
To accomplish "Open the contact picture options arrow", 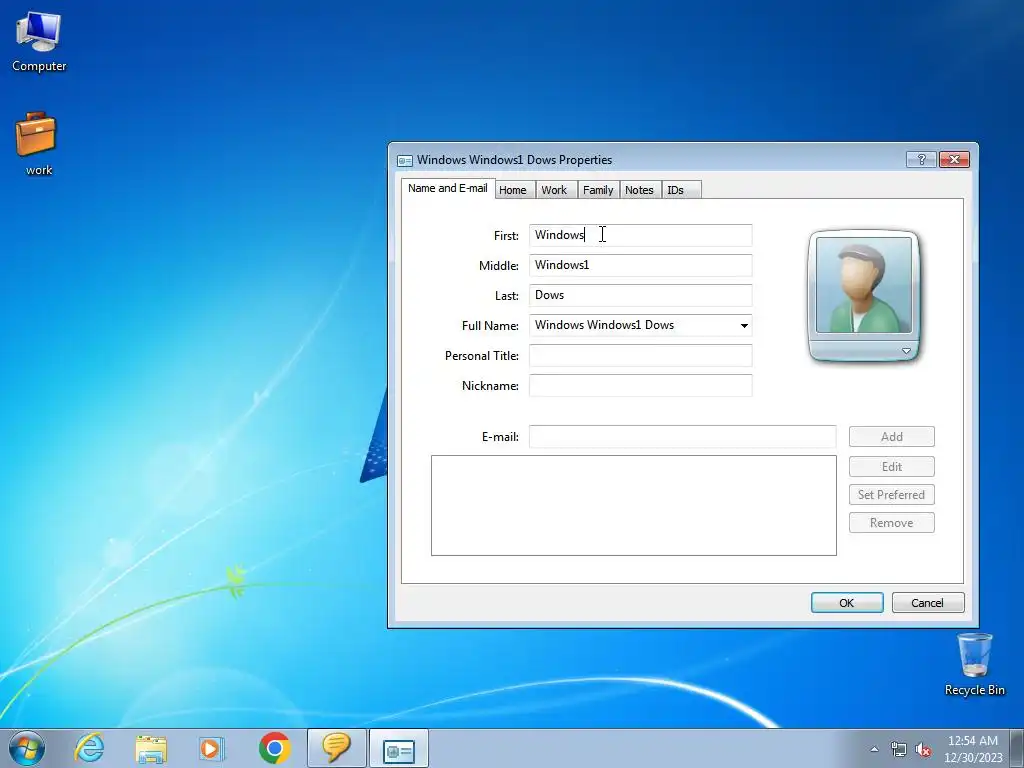I will (x=906, y=351).
